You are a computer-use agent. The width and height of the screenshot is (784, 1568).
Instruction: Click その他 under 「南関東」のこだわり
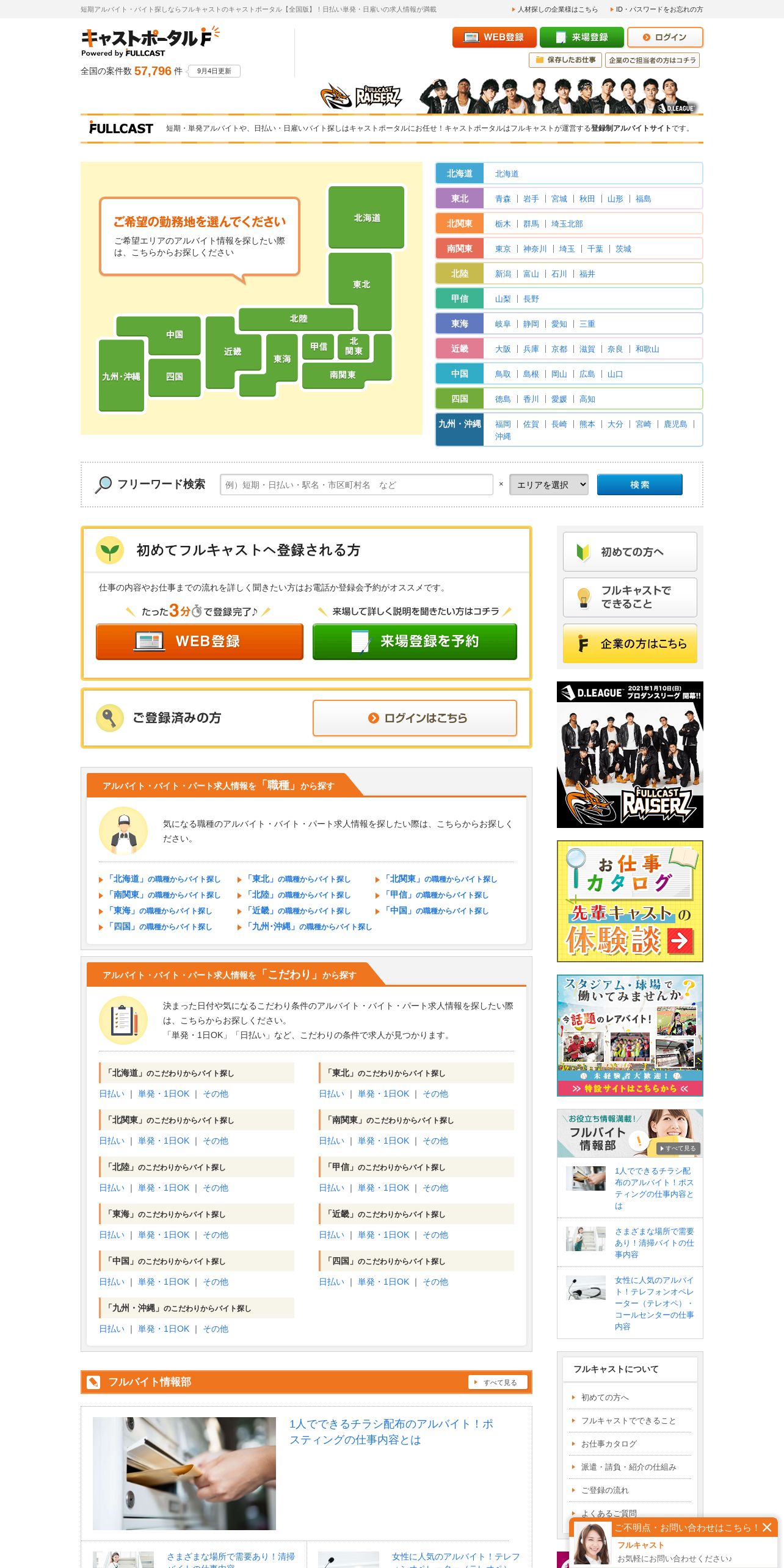click(x=435, y=1141)
